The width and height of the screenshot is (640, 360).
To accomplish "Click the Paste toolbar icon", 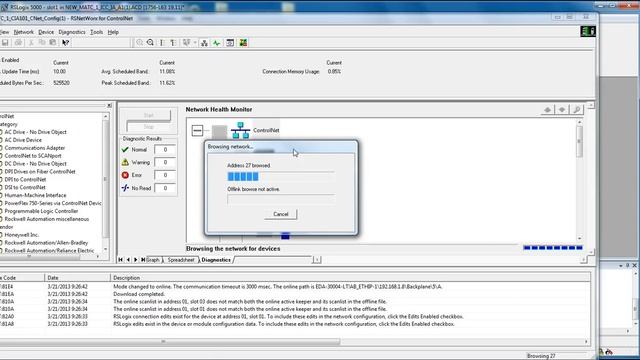I will [x=53, y=42].
